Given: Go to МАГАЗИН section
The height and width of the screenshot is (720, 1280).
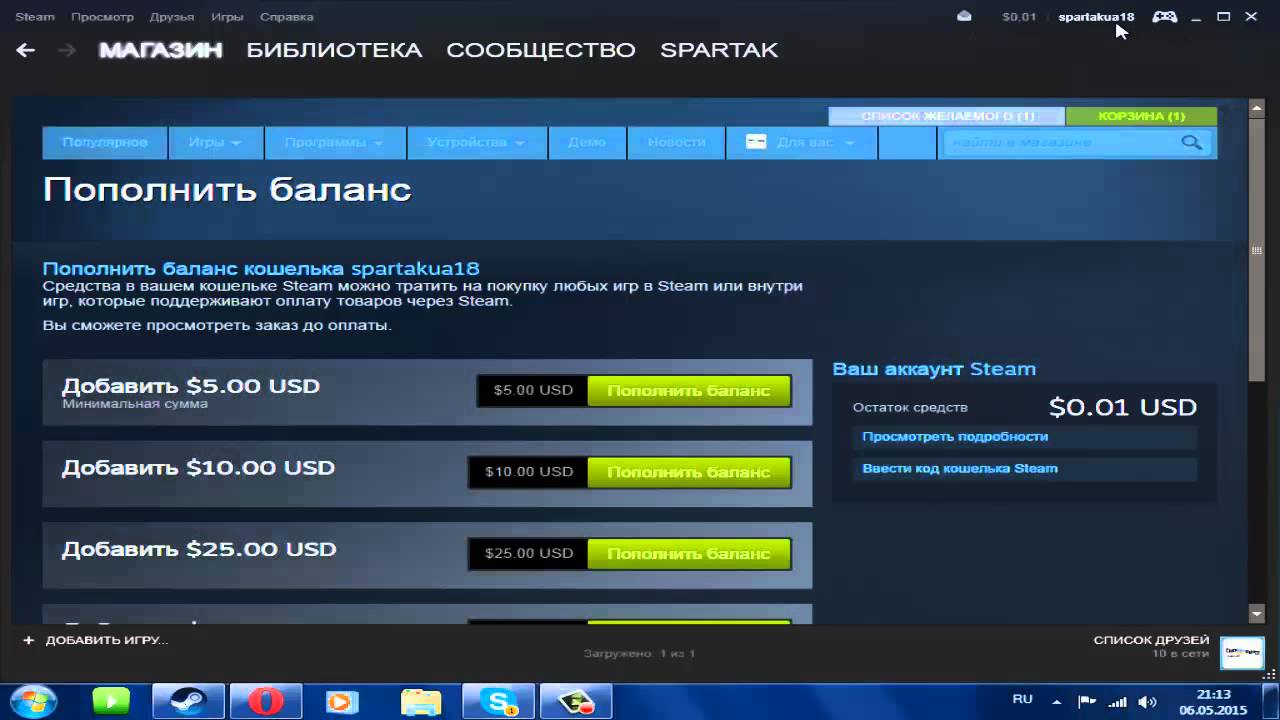Looking at the screenshot, I should coord(160,50).
